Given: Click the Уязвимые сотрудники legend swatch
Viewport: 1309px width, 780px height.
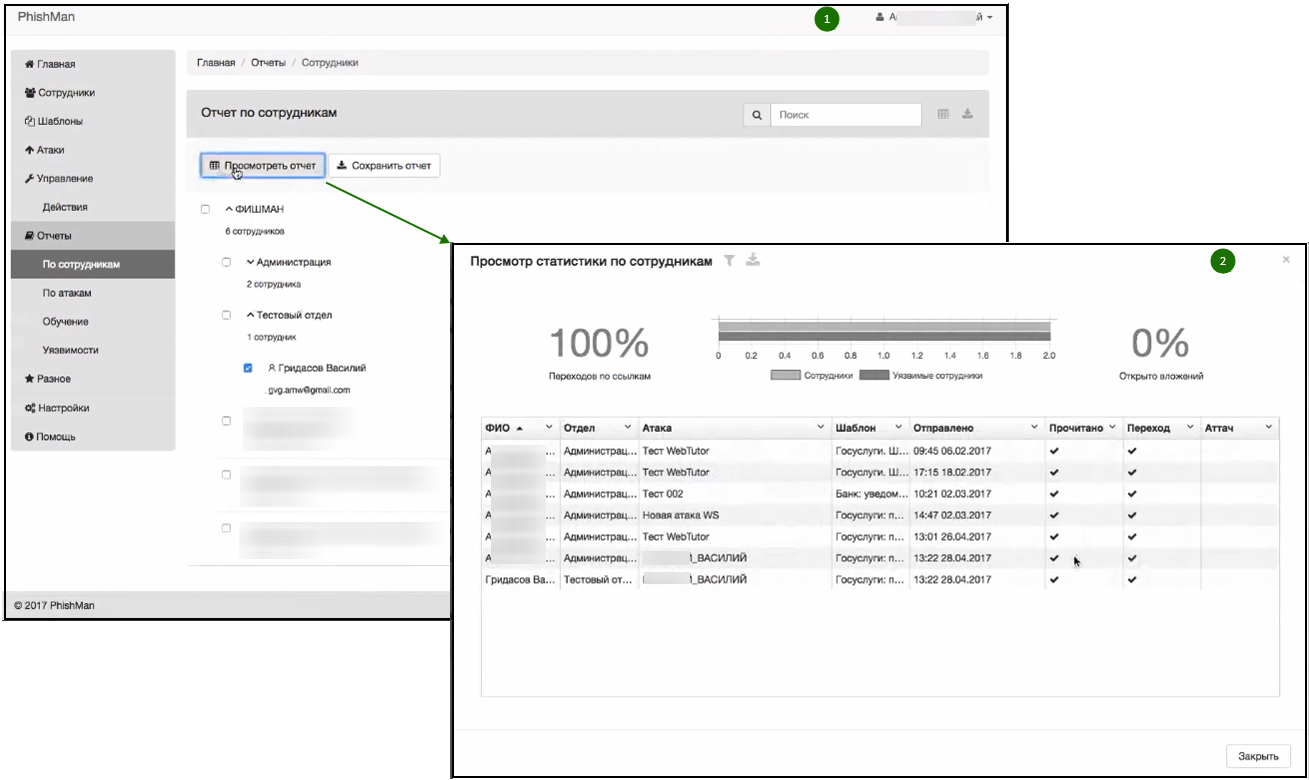Looking at the screenshot, I should [x=874, y=375].
